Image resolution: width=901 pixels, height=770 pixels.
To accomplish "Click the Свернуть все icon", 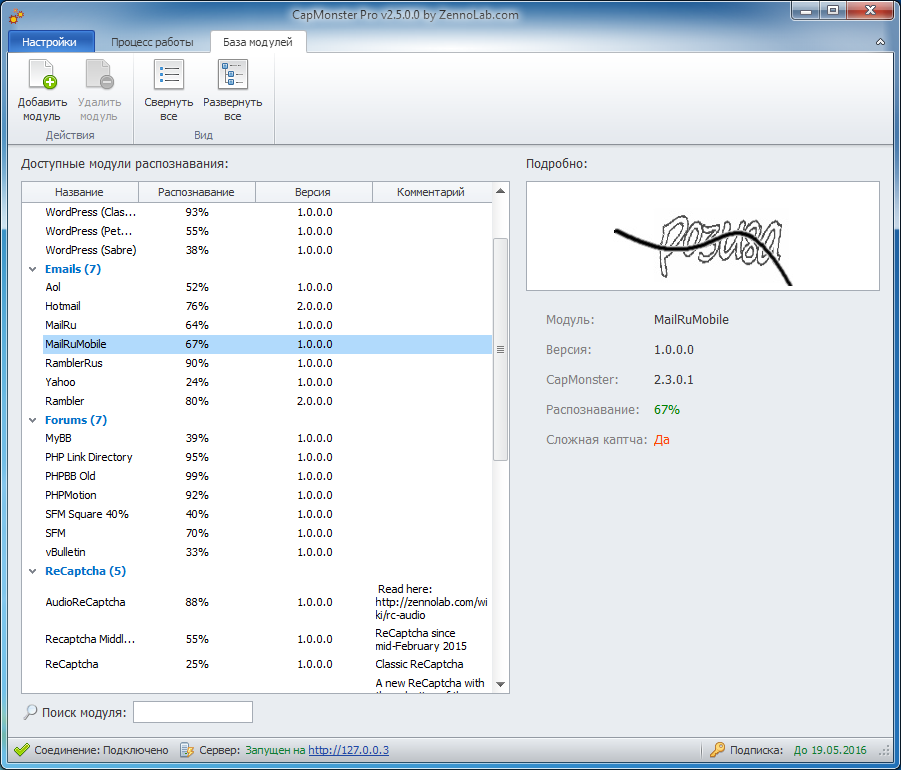I will tap(168, 75).
